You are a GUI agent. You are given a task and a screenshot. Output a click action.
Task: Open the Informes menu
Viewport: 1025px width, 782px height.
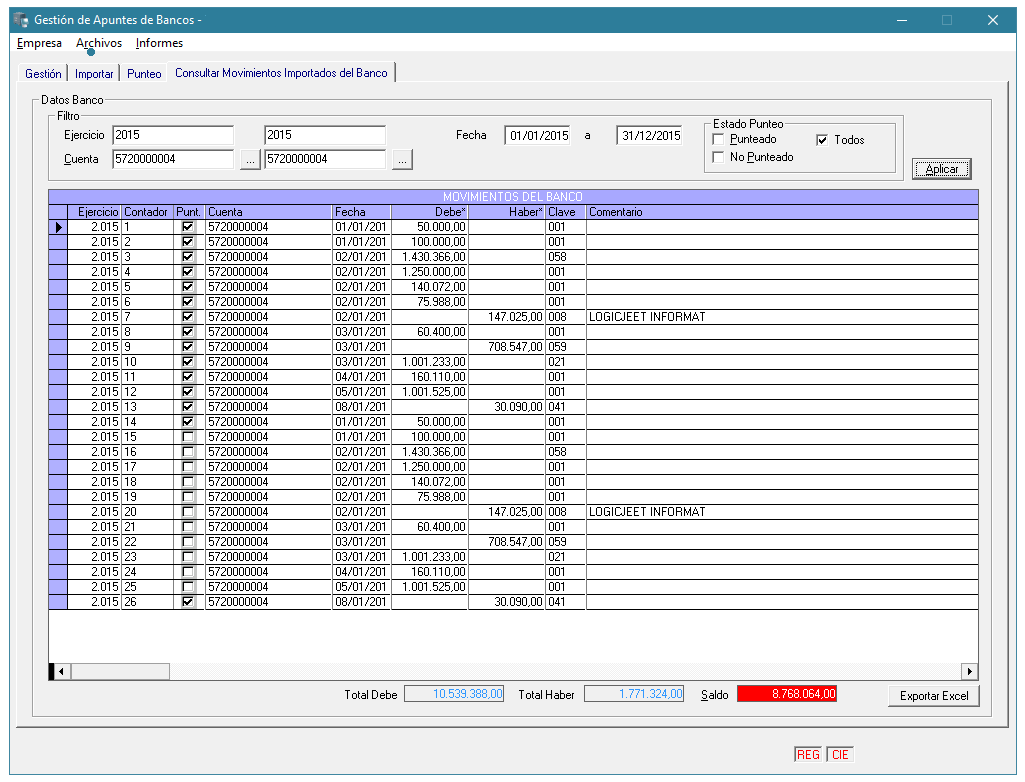(159, 43)
